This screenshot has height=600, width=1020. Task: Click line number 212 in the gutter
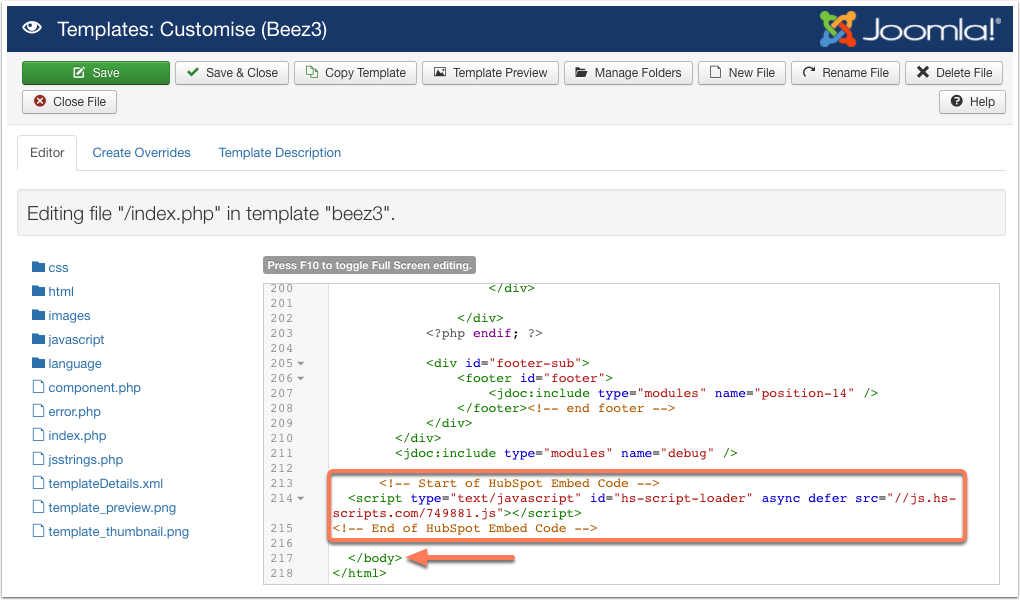pos(282,469)
